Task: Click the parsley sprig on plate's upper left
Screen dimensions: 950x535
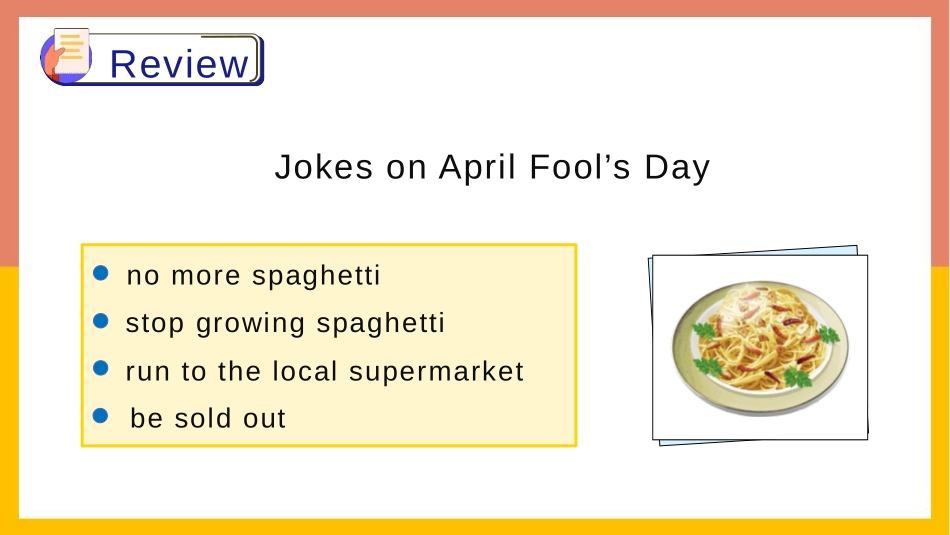Action: 705,331
